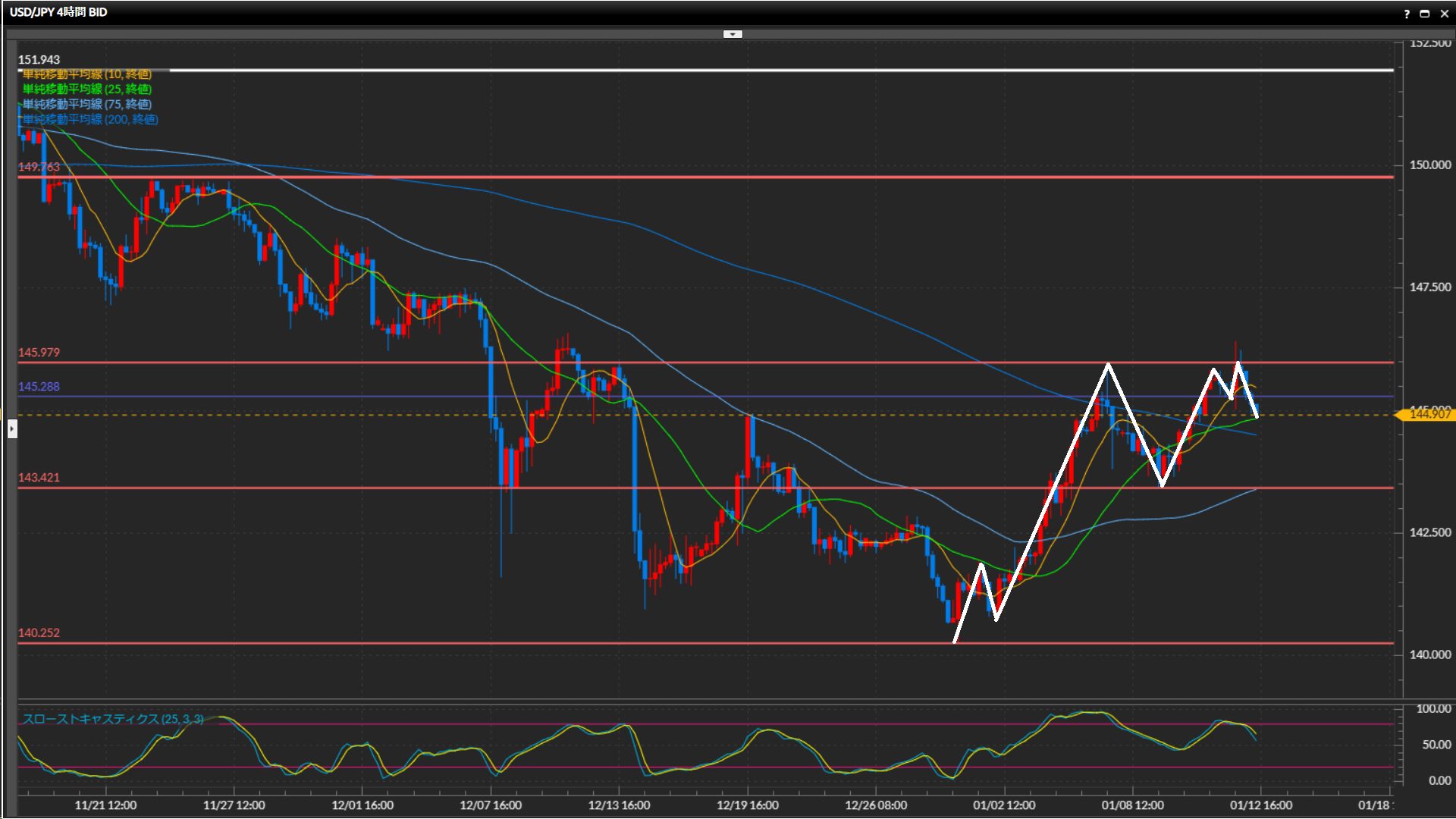Select the 140.252 bottom line label
The image size is (1456, 819).
point(39,633)
